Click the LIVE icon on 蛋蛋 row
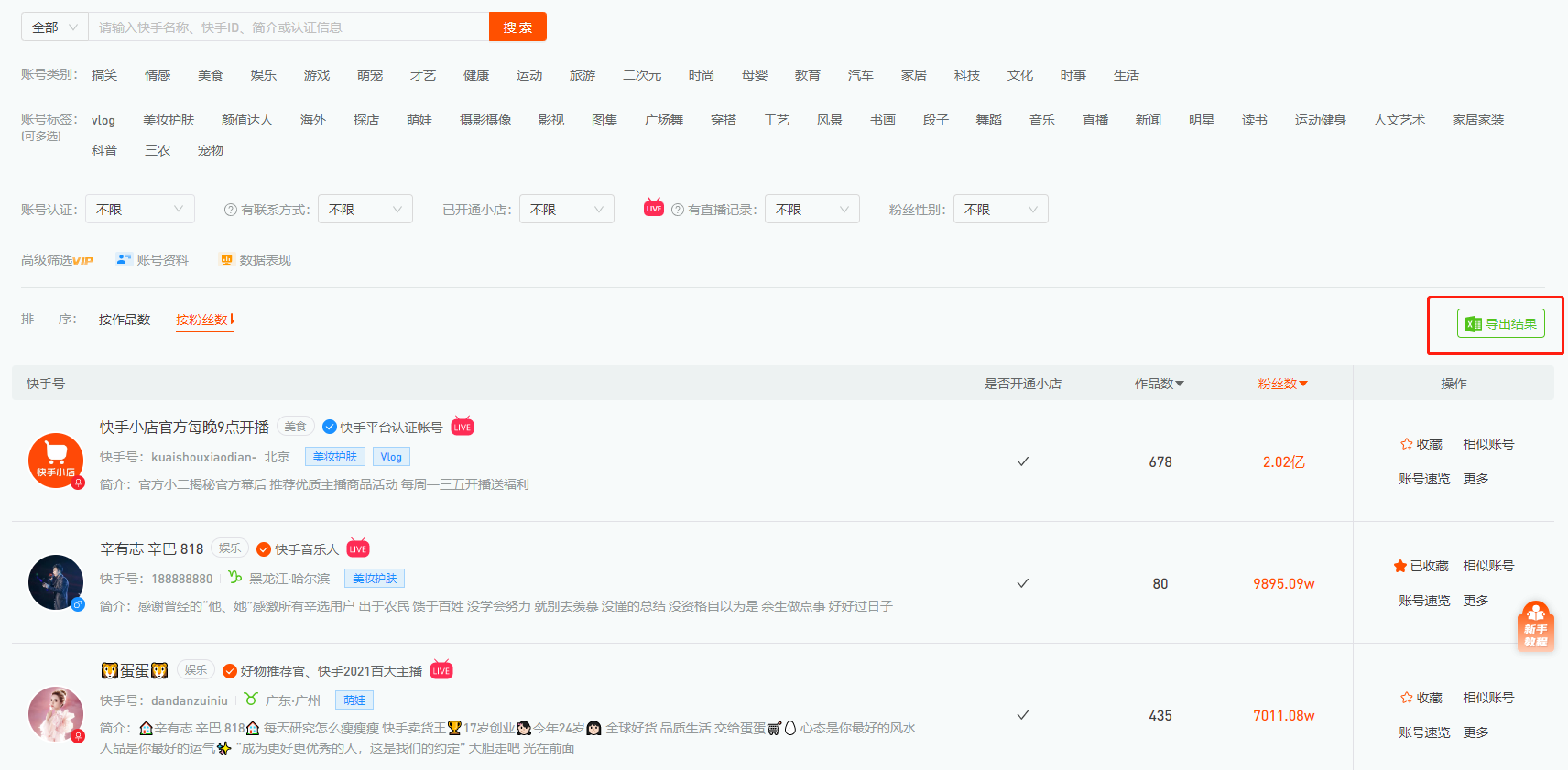Image resolution: width=1568 pixels, height=770 pixels. tap(441, 669)
